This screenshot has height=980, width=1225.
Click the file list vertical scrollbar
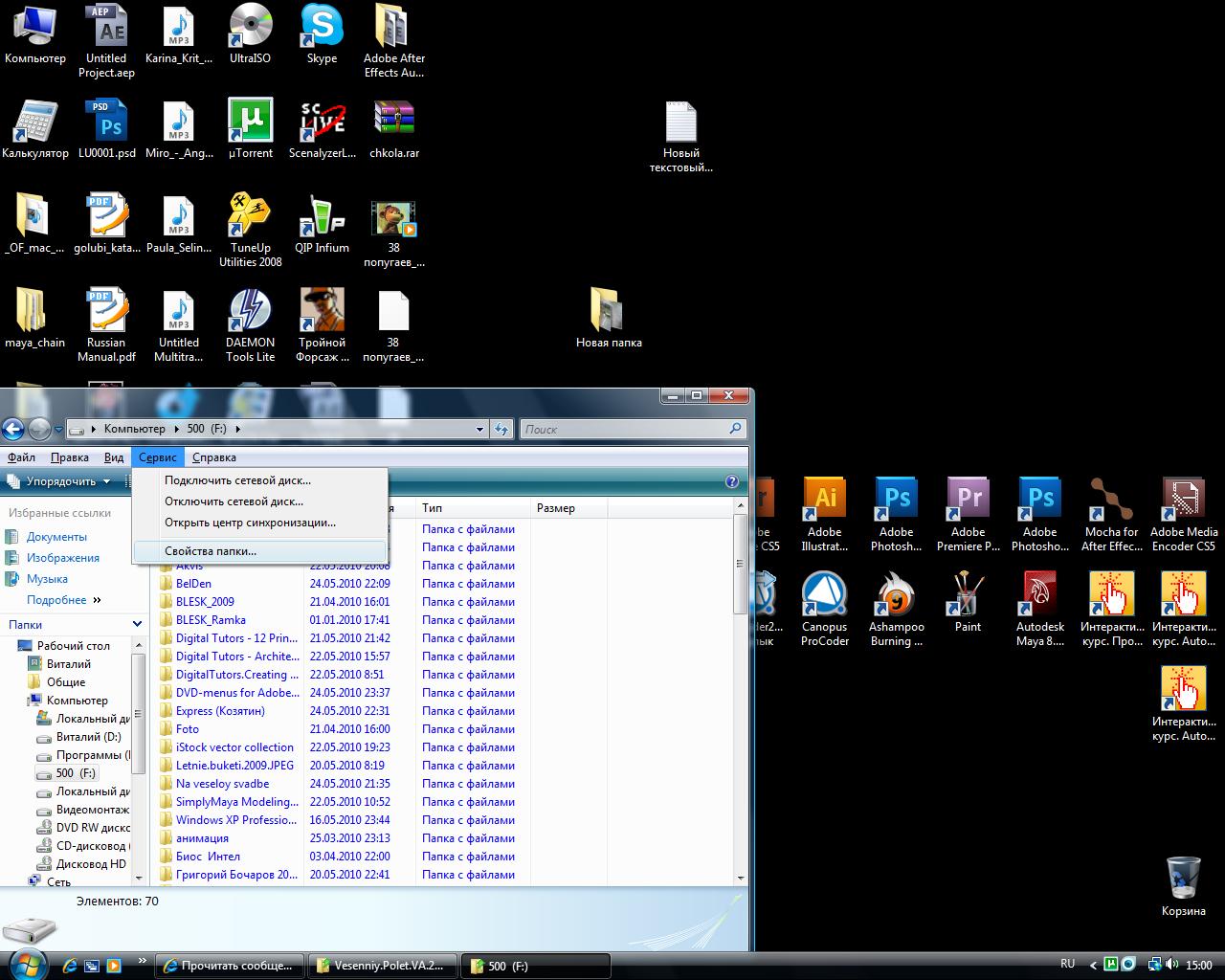pyautogui.click(x=741, y=565)
